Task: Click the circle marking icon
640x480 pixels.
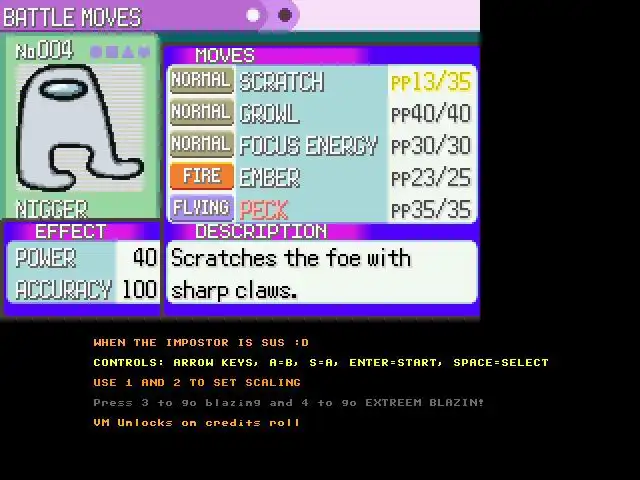Action: [x=96, y=52]
